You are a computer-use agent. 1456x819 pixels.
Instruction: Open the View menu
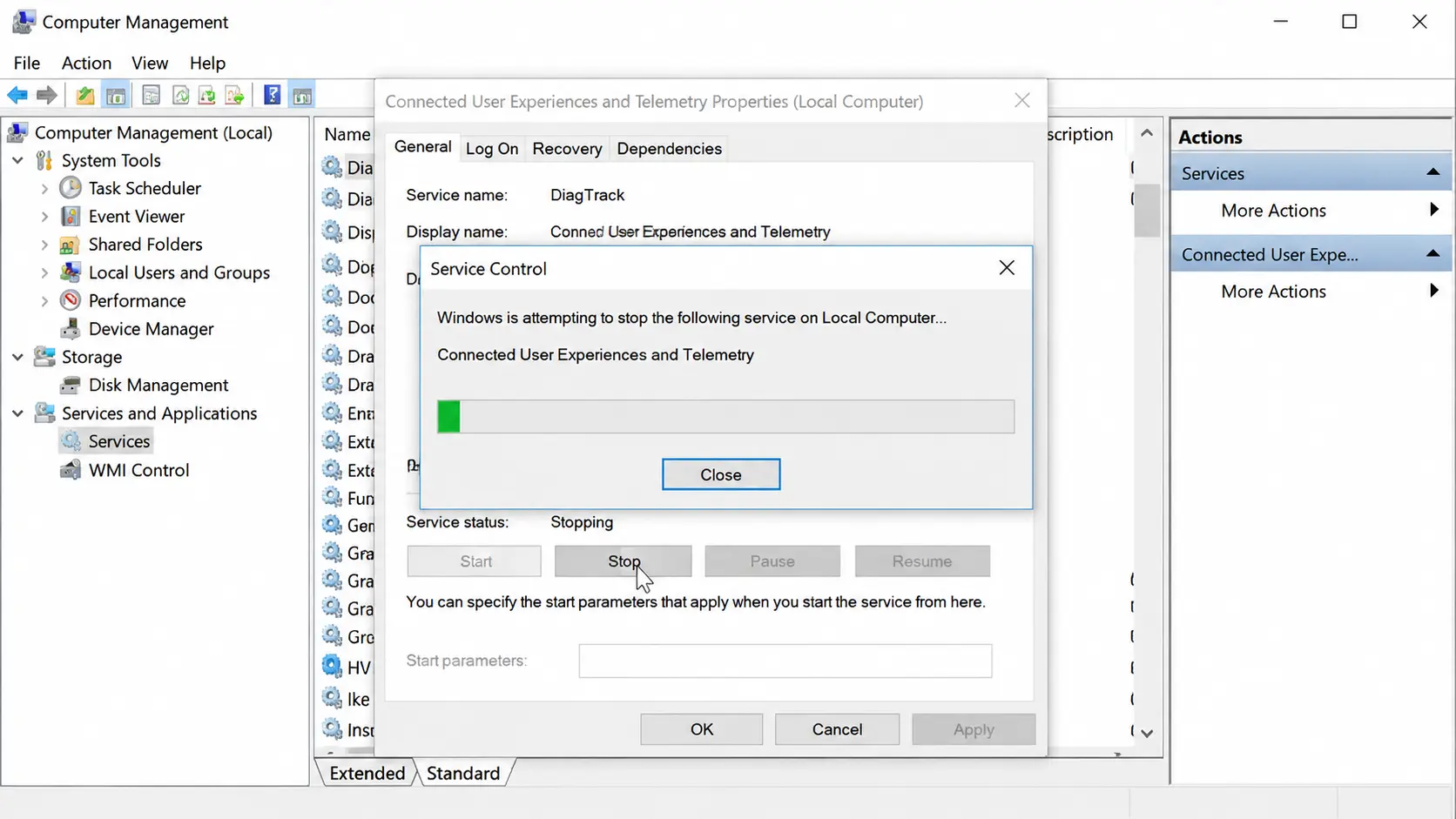click(150, 63)
